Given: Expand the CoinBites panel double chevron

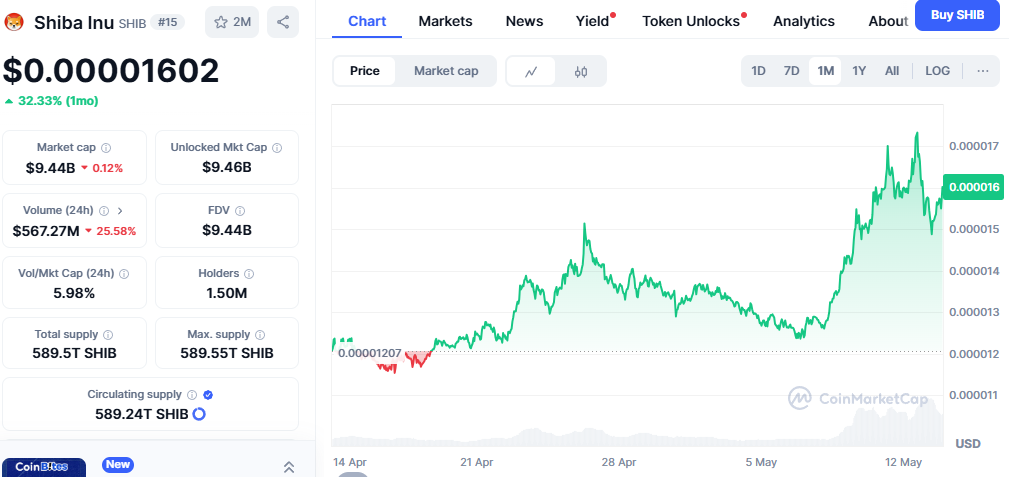Looking at the screenshot, I should point(289,467).
